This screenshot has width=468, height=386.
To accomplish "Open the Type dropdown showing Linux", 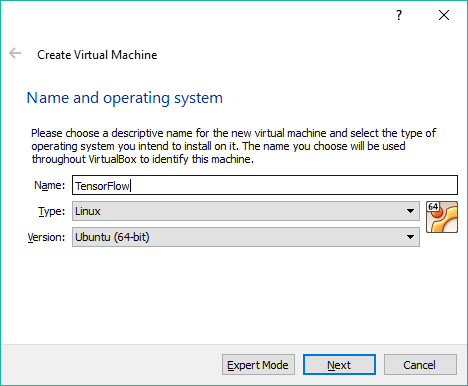I will tap(246, 211).
